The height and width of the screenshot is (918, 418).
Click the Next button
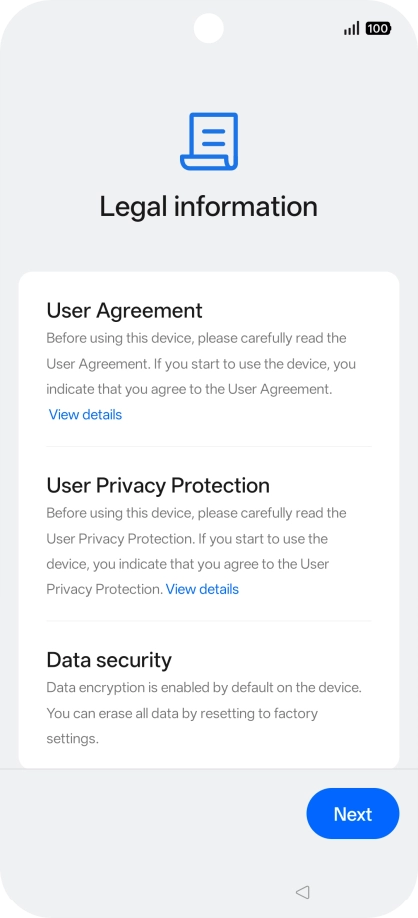tap(353, 814)
